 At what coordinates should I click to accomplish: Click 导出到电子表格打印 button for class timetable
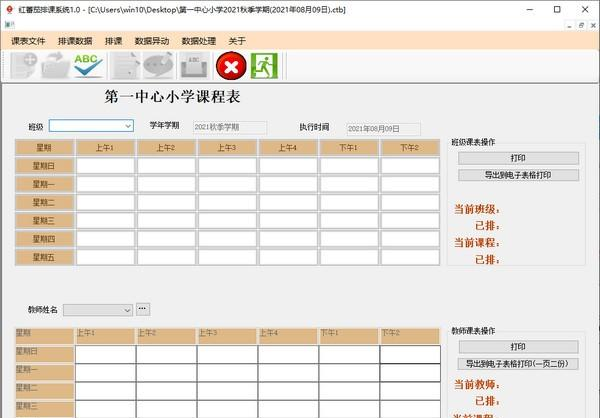click(x=518, y=175)
